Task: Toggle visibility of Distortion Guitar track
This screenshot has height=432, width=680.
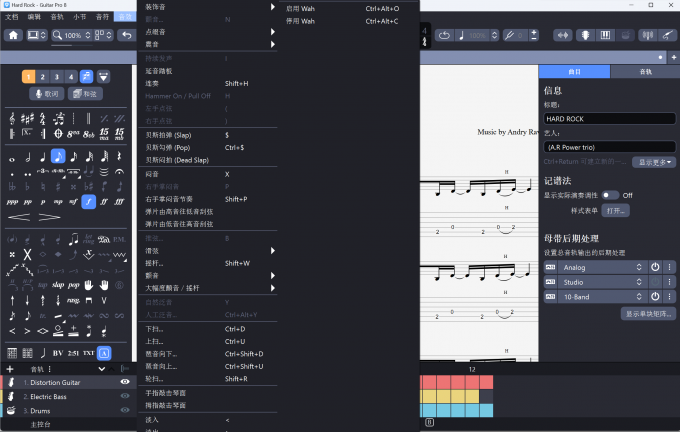Action: 125,382
